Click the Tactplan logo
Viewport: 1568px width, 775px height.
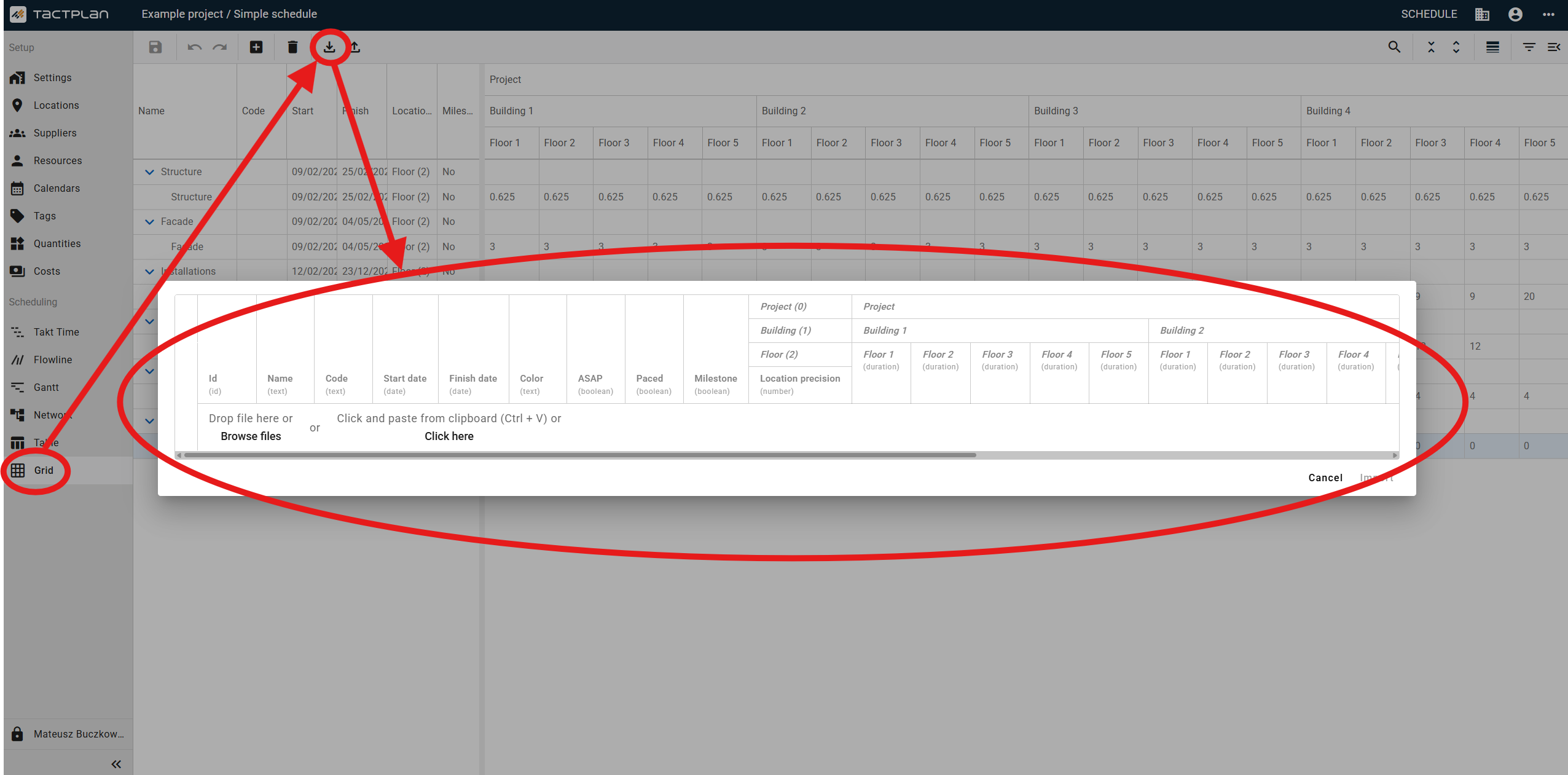[60, 14]
